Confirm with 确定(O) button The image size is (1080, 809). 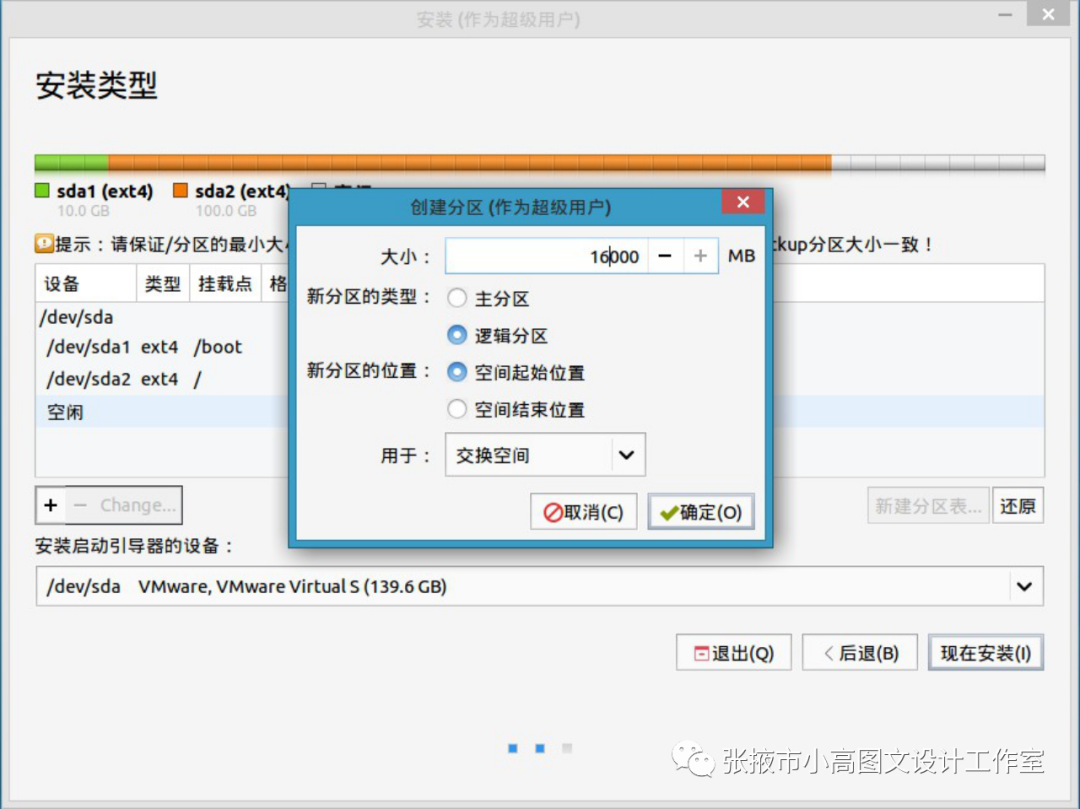tap(701, 512)
